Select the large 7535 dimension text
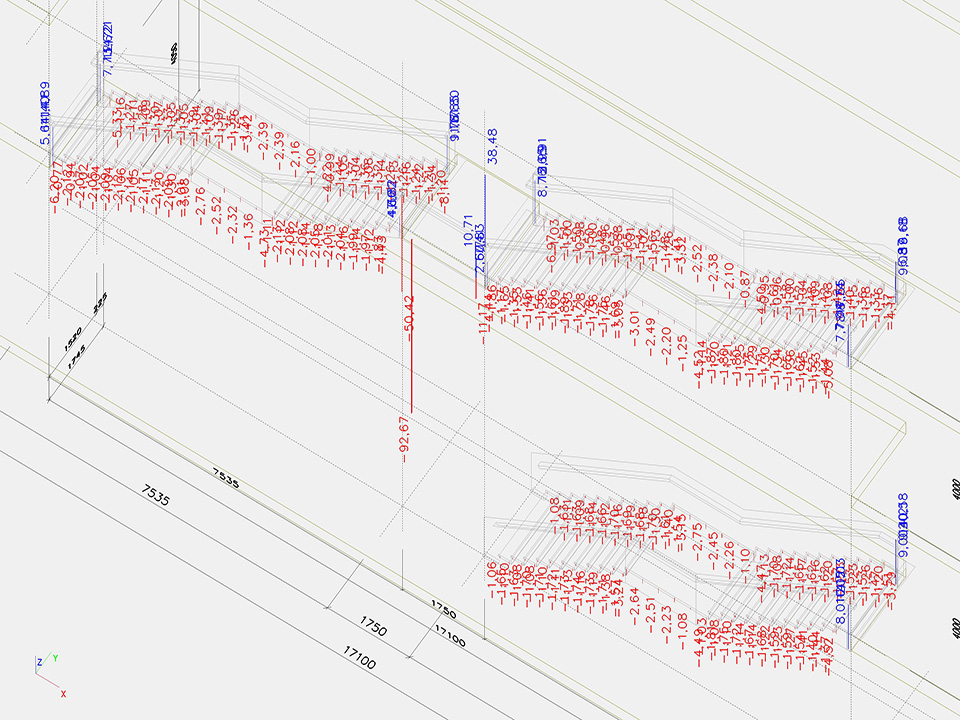This screenshot has width=960, height=720. pos(157,499)
